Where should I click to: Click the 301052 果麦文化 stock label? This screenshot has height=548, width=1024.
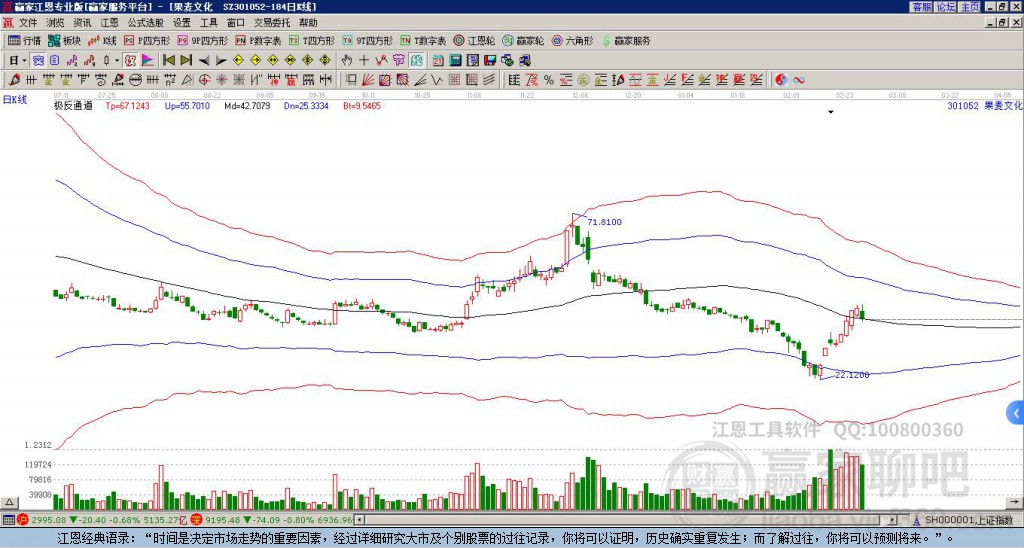click(x=985, y=106)
